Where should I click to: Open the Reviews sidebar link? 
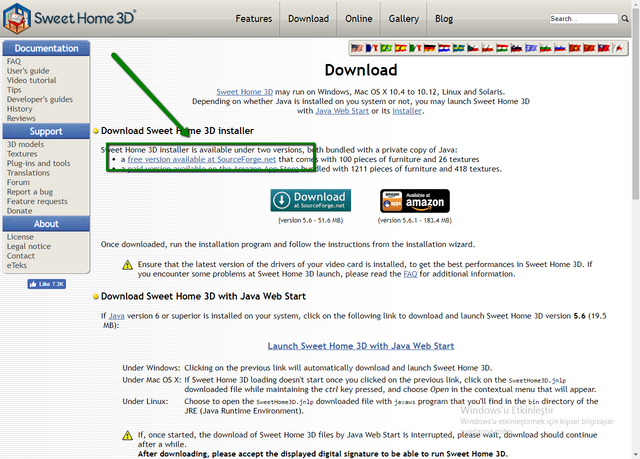coord(21,118)
